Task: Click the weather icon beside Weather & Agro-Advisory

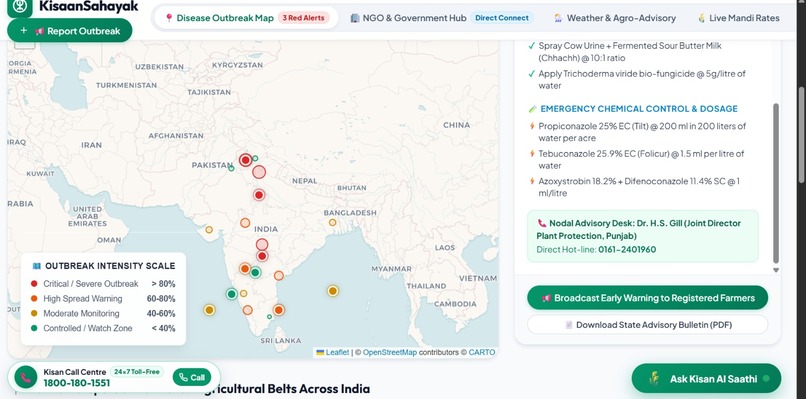Action: click(558, 18)
